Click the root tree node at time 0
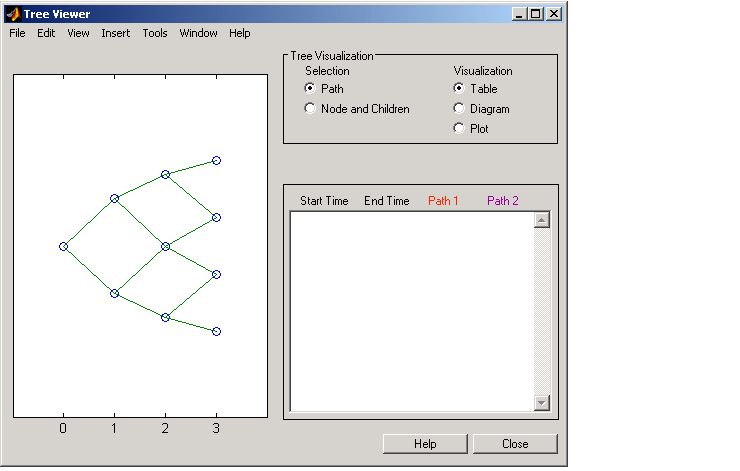Image resolution: width=740 pixels, height=471 pixels. (x=63, y=246)
